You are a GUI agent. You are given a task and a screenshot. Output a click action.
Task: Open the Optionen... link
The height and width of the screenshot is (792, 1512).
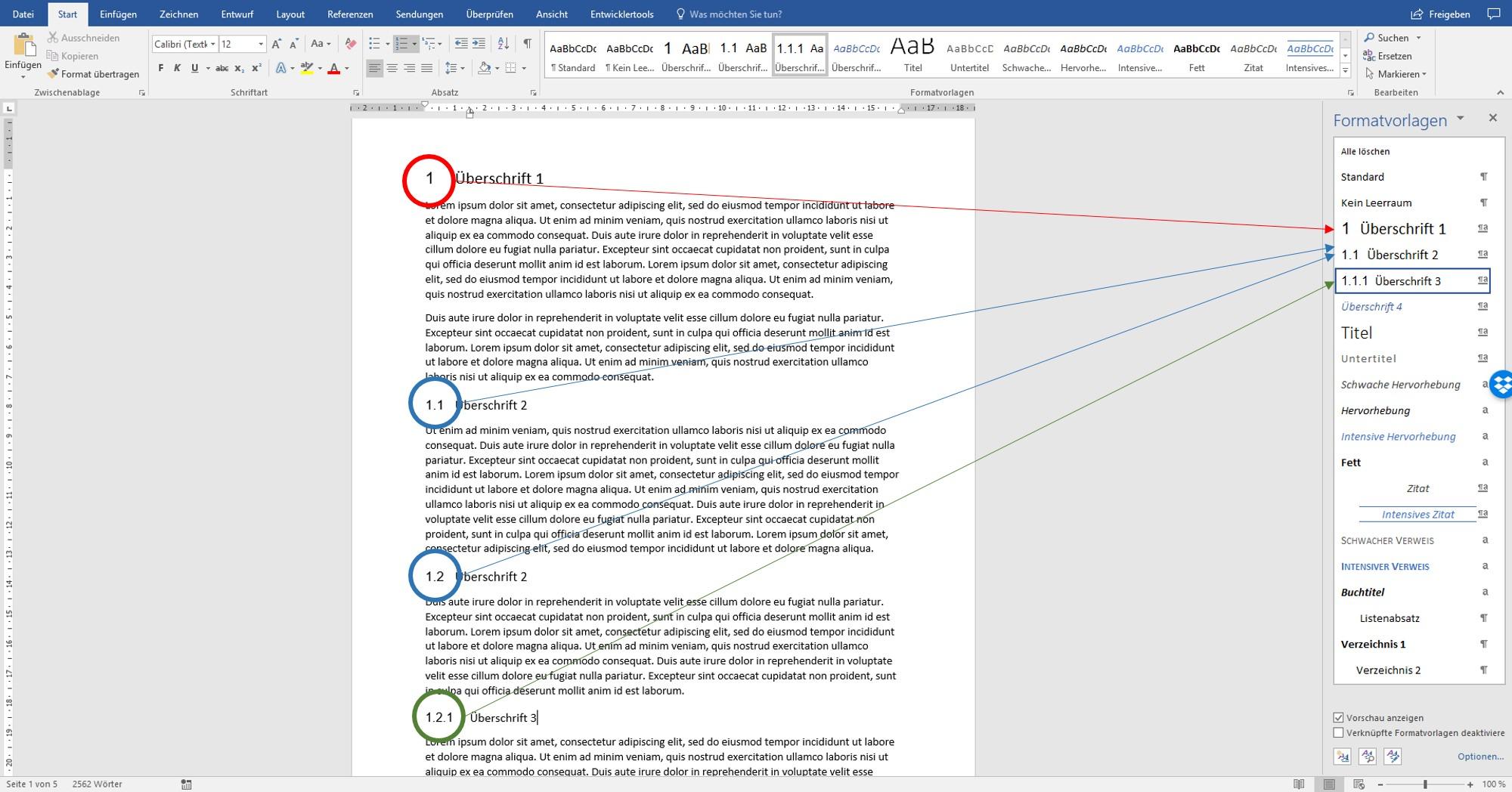pos(1480,756)
